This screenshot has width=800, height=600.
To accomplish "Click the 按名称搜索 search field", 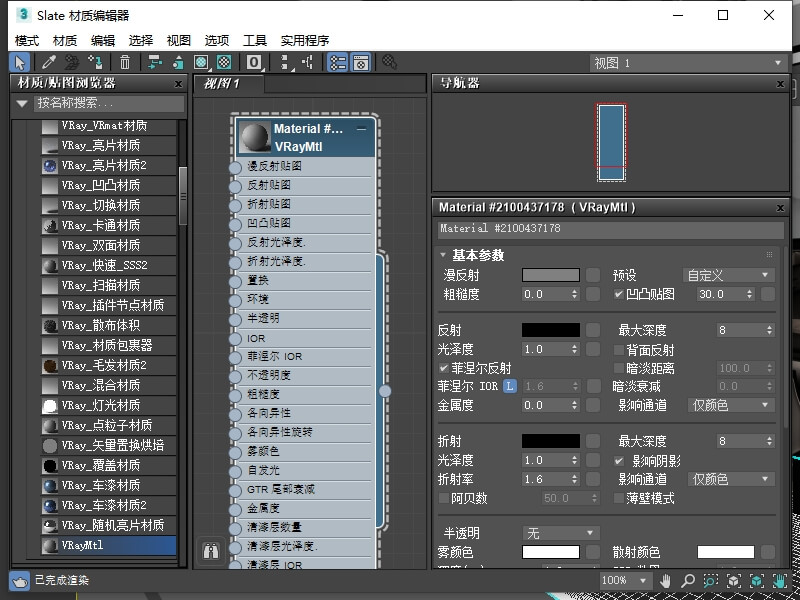I will tap(109, 104).
